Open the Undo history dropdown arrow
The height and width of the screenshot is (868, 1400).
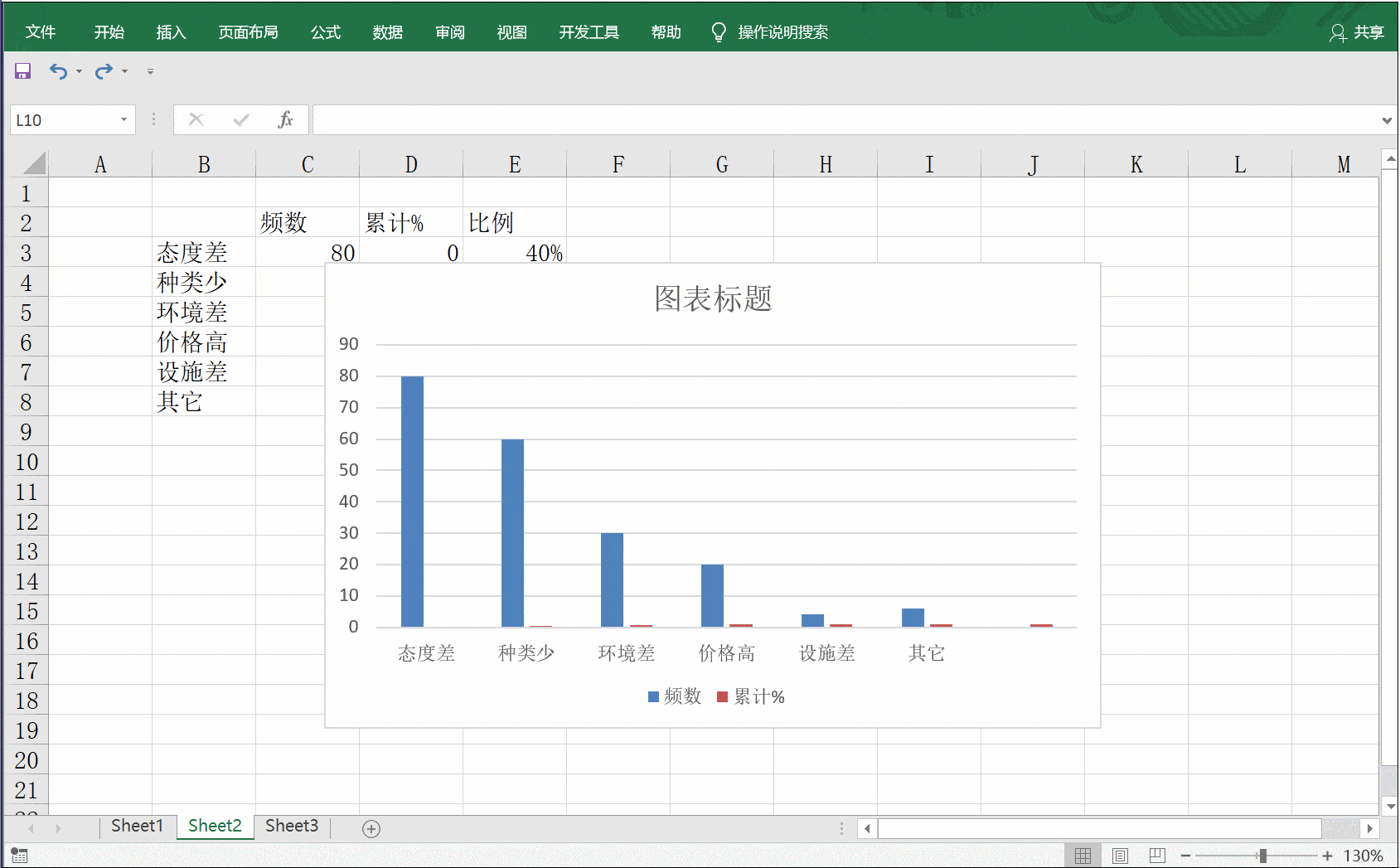click(79, 72)
